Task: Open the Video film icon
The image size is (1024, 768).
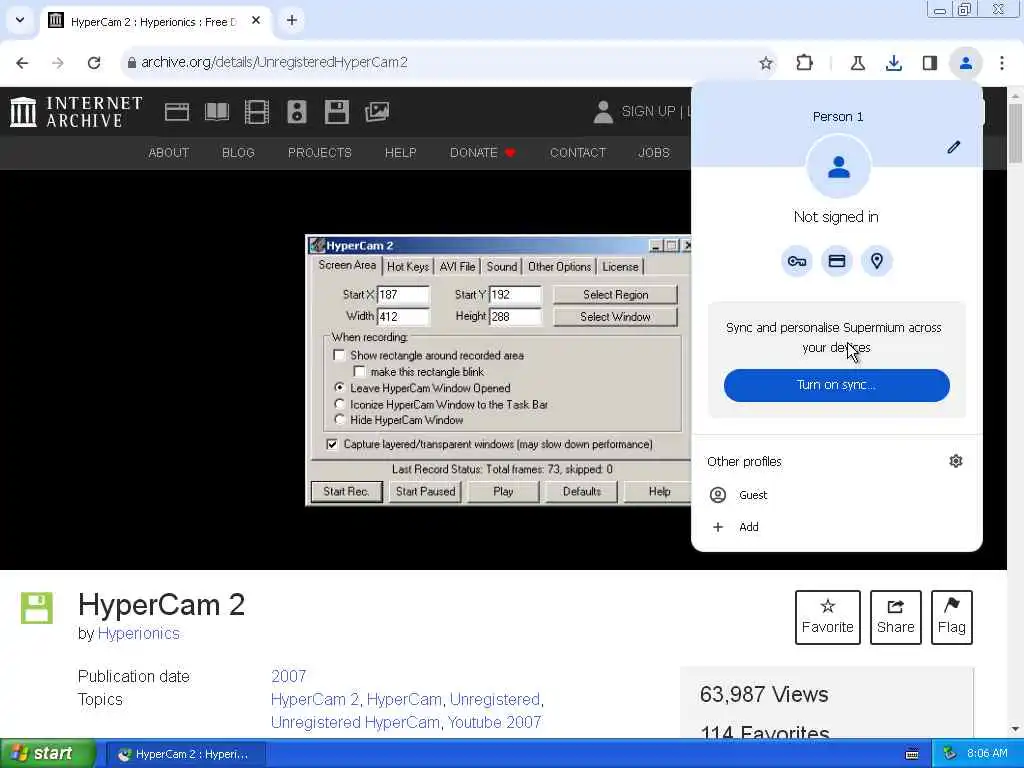Action: tap(257, 112)
